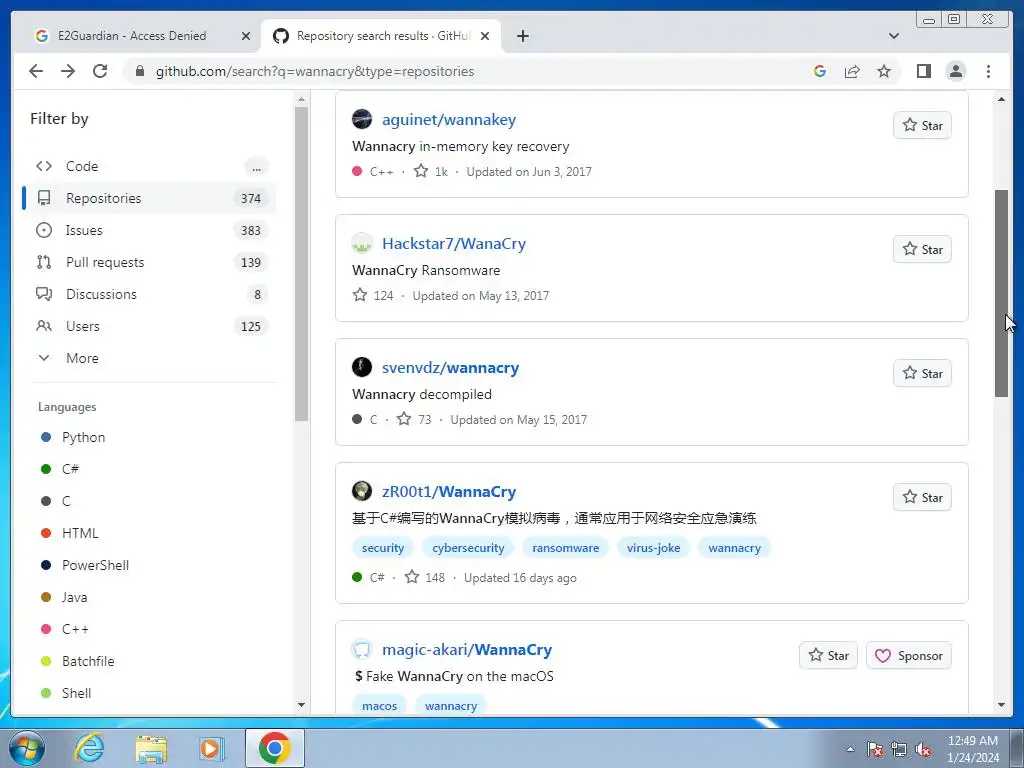Filter by Python language

[83, 437]
